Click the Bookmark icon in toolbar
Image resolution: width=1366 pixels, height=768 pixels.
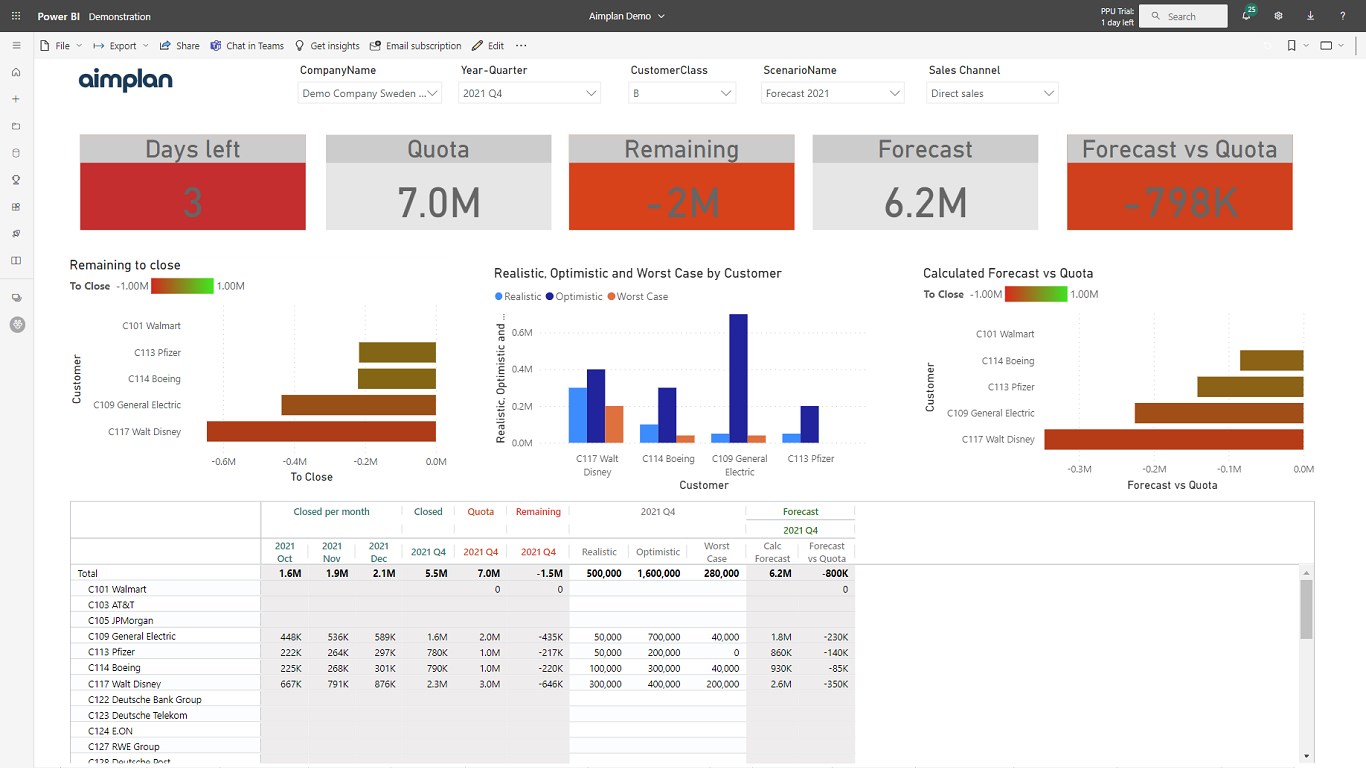[1292, 46]
